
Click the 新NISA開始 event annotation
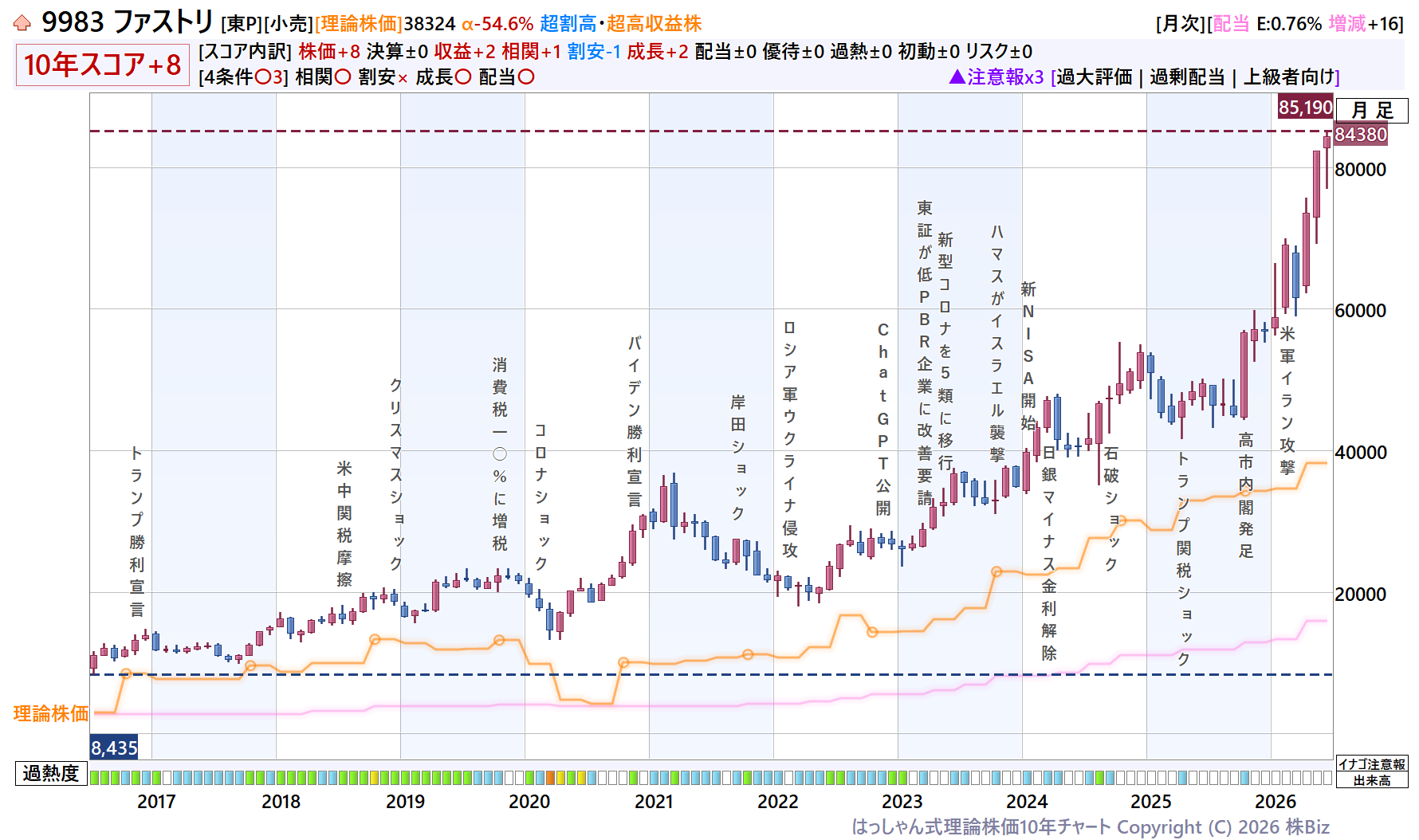(x=1028, y=355)
